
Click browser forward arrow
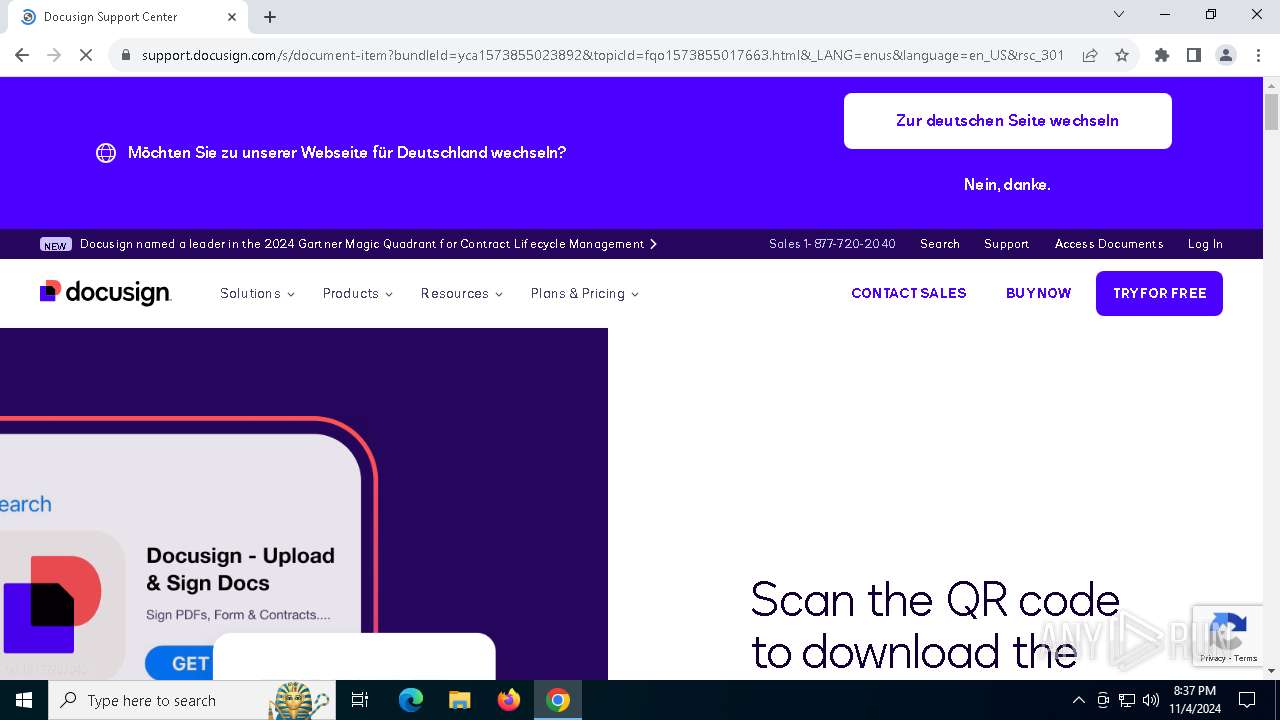(x=54, y=55)
